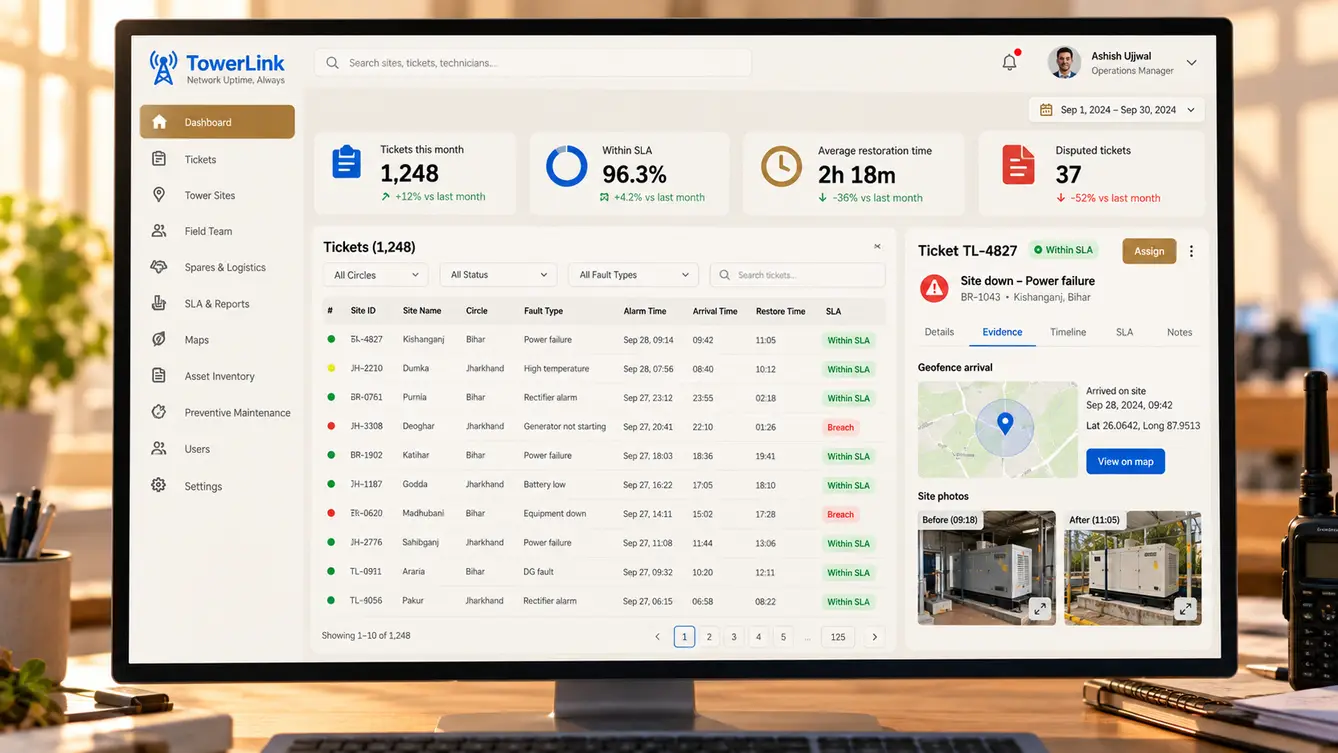The height and width of the screenshot is (753, 1338).
Task: Open the Disputed tickets card
Action: pos(1091,173)
